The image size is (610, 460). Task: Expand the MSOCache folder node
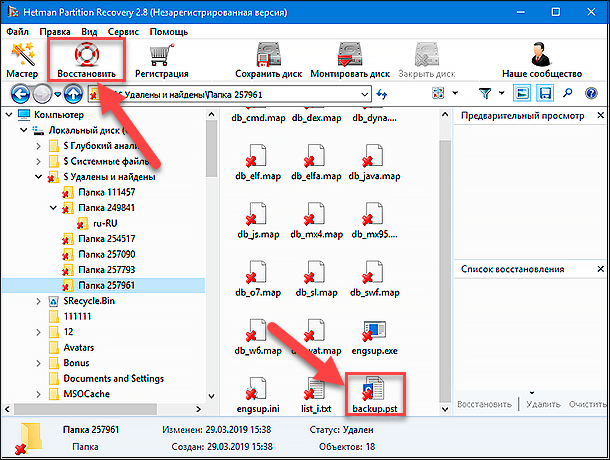[x=39, y=395]
